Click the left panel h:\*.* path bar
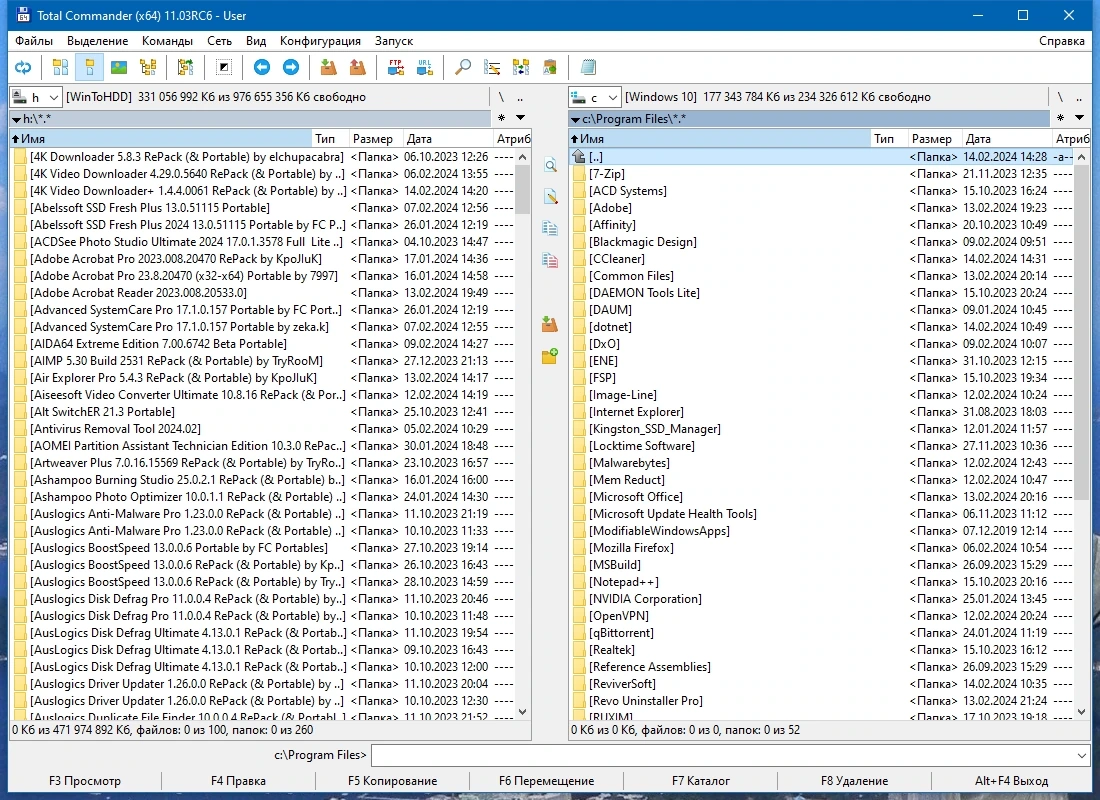The image size is (1100, 800). pos(250,119)
